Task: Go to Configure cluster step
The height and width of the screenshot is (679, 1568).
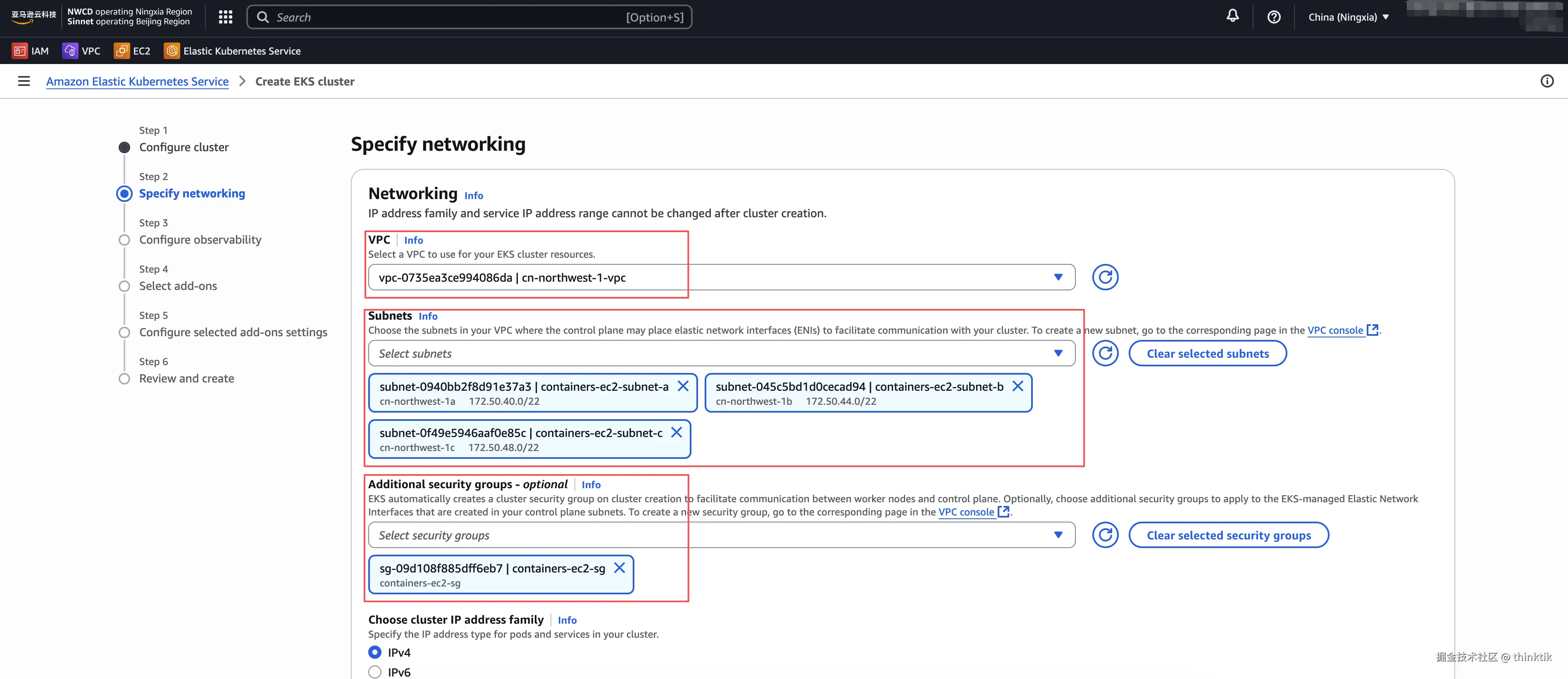Action: click(x=184, y=147)
